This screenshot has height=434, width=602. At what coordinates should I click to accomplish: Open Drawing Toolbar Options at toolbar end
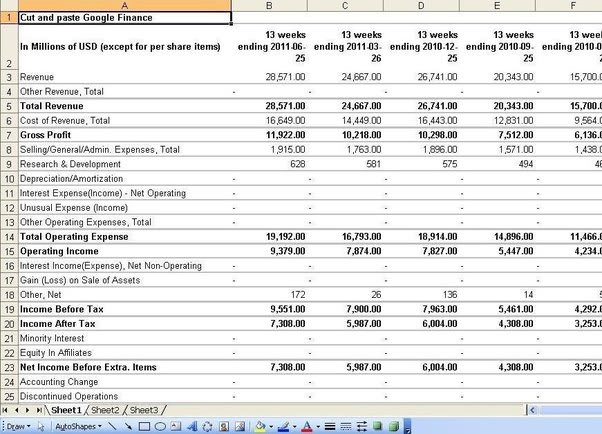click(408, 427)
